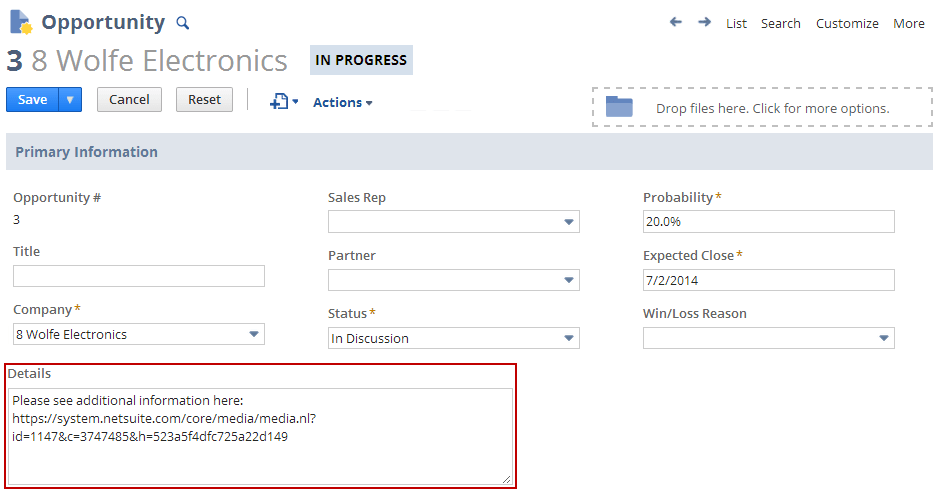Go to next record with right arrow
The width and height of the screenshot is (939, 494).
coord(704,22)
